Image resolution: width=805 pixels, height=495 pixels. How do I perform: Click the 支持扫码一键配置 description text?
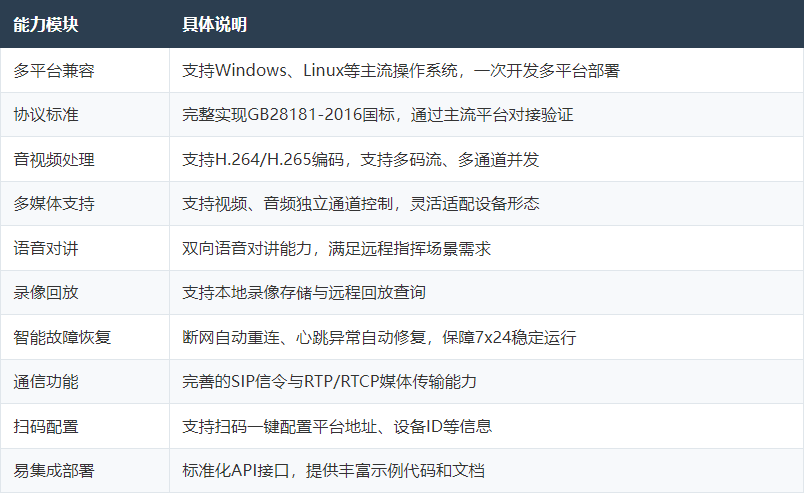point(337,427)
